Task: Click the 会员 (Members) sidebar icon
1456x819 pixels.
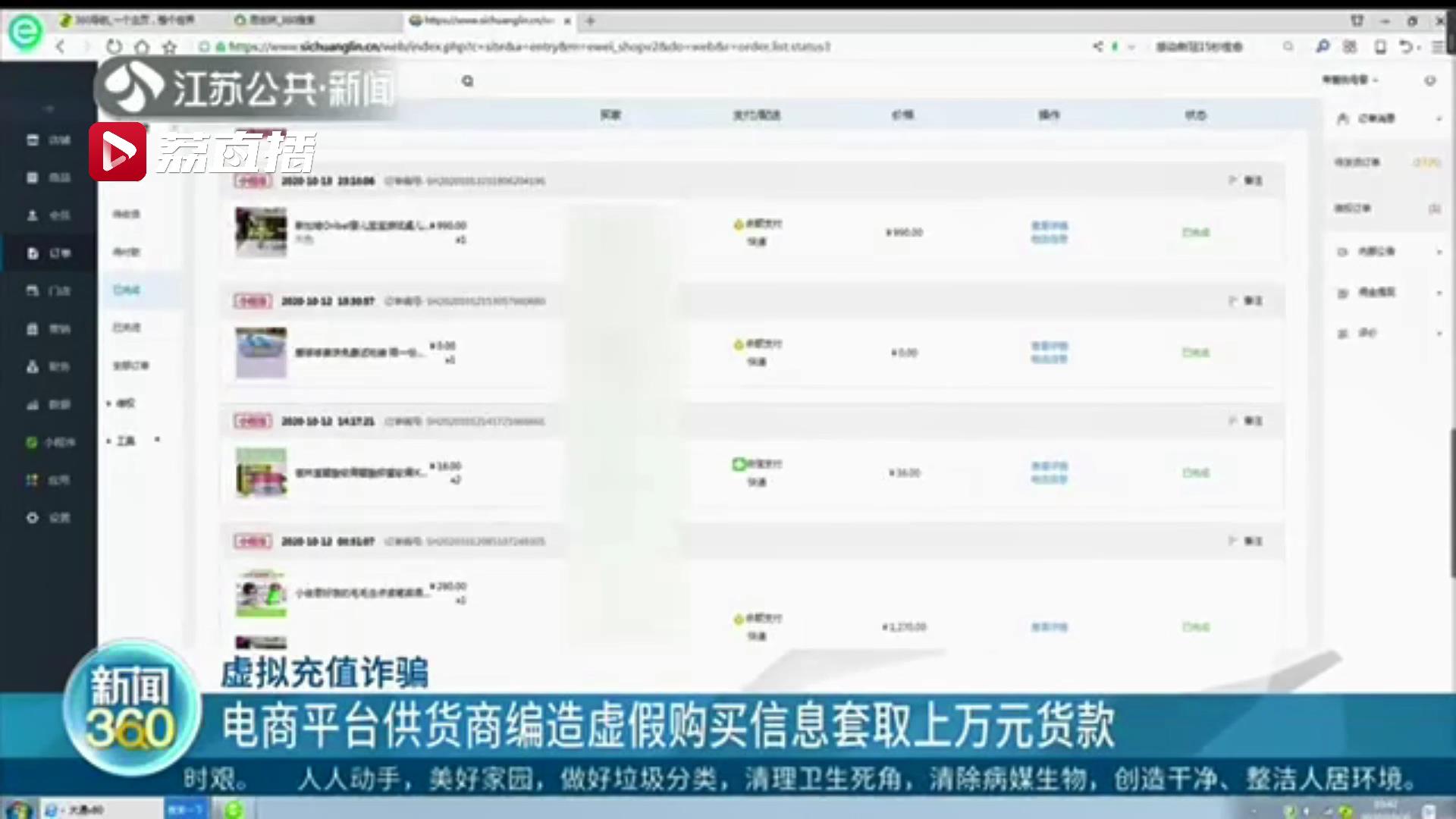Action: pos(33,215)
